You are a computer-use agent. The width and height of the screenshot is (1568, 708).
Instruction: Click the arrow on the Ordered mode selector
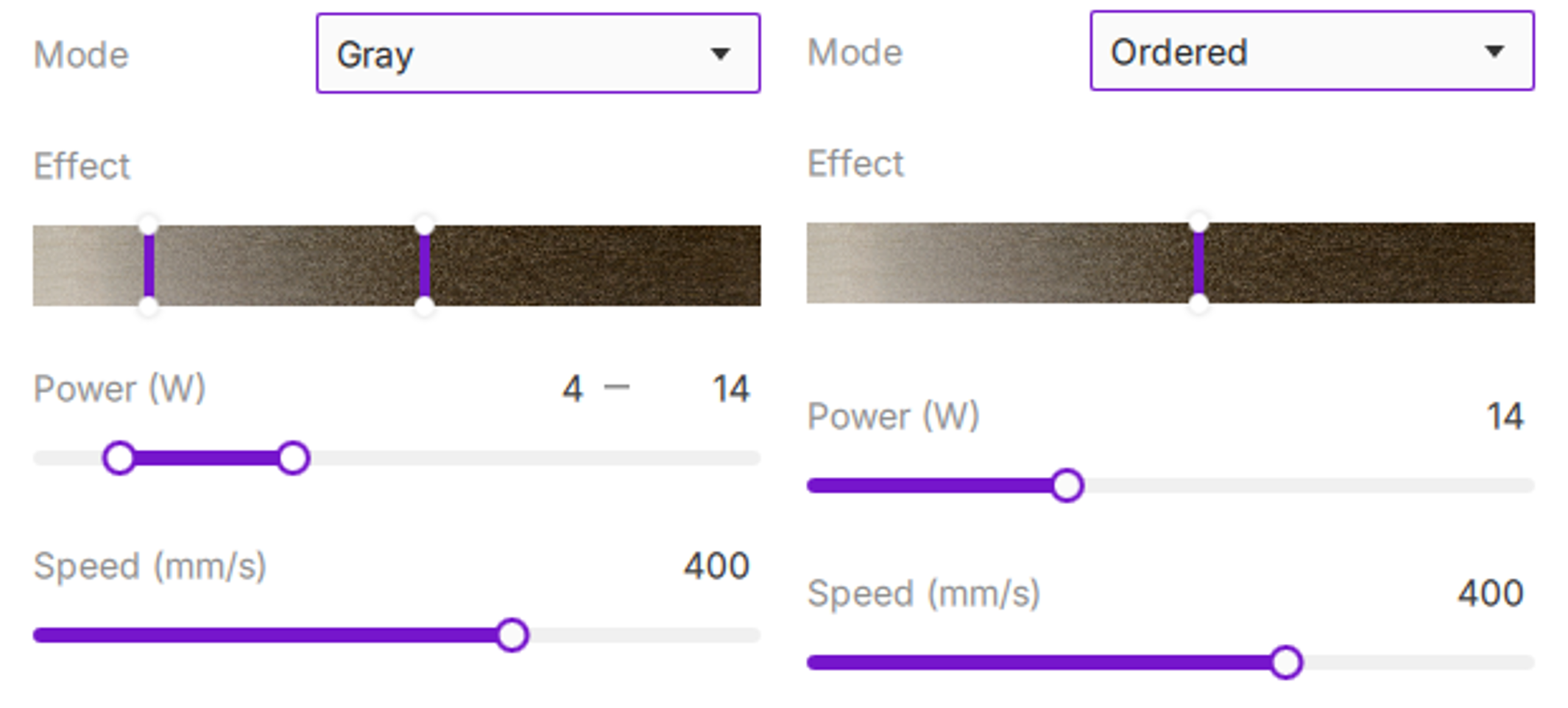click(1494, 52)
